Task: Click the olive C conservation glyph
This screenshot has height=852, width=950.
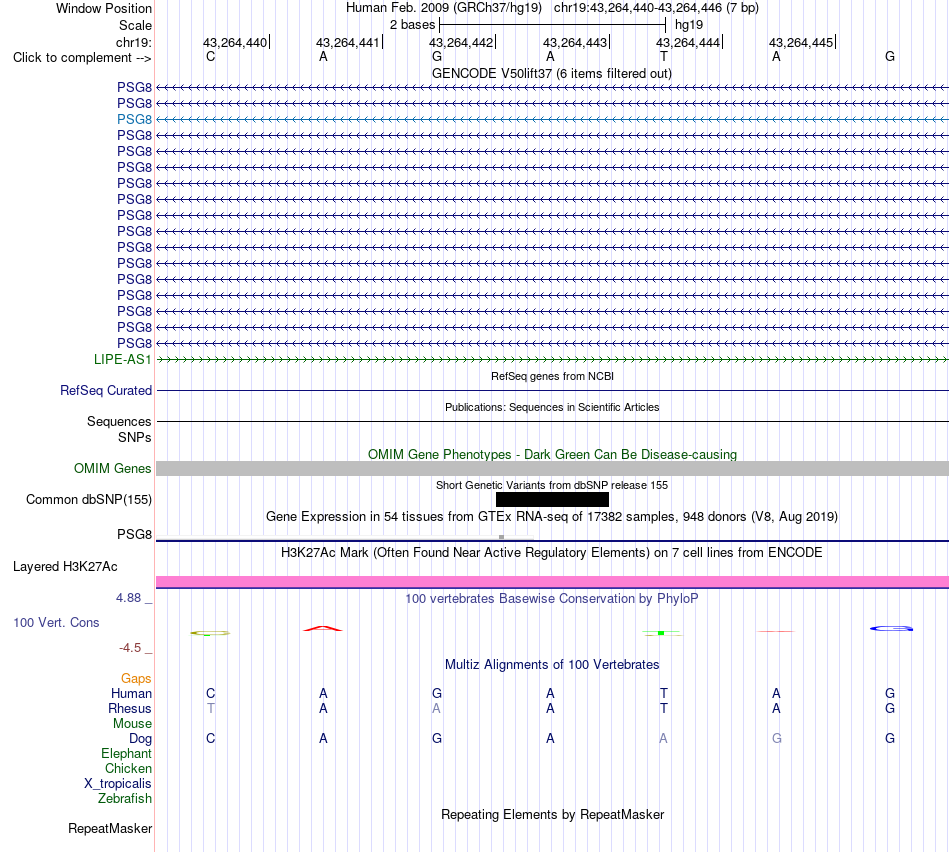Action: (x=210, y=633)
